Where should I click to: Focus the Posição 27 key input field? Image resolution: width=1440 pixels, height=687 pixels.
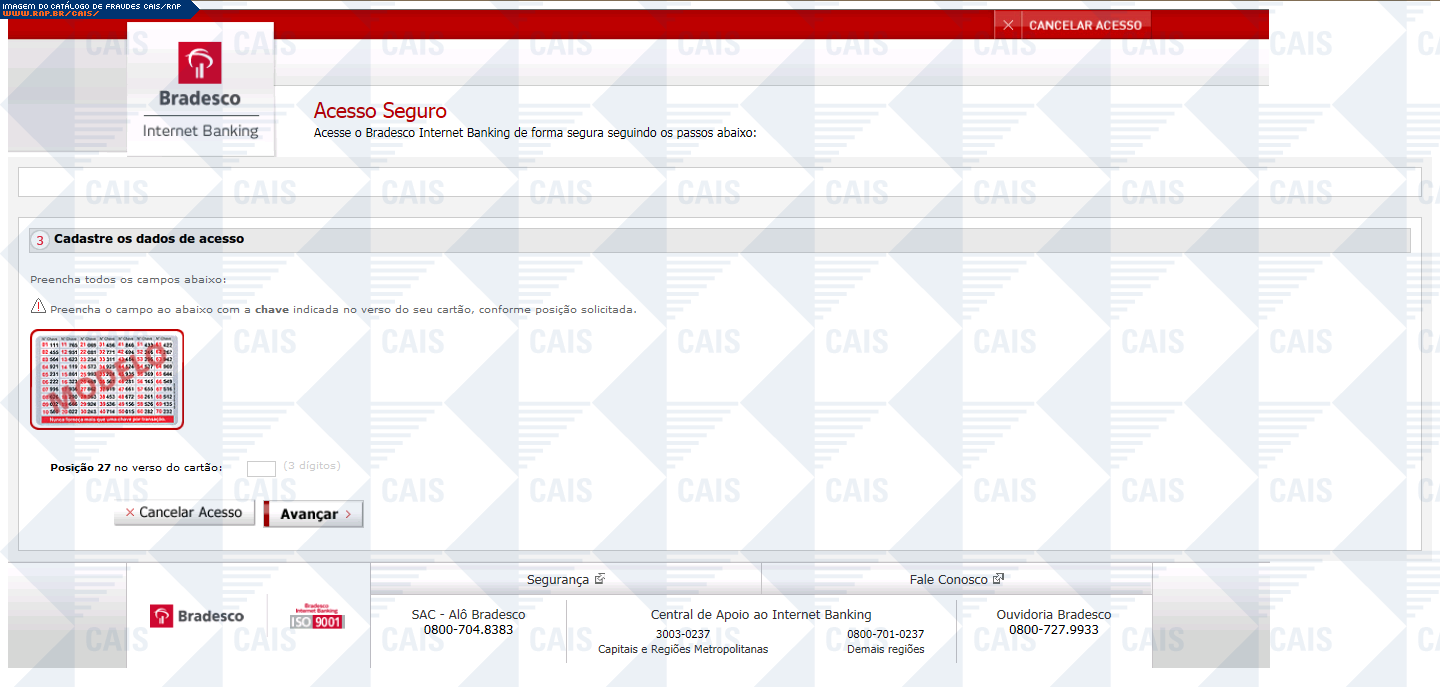261,468
